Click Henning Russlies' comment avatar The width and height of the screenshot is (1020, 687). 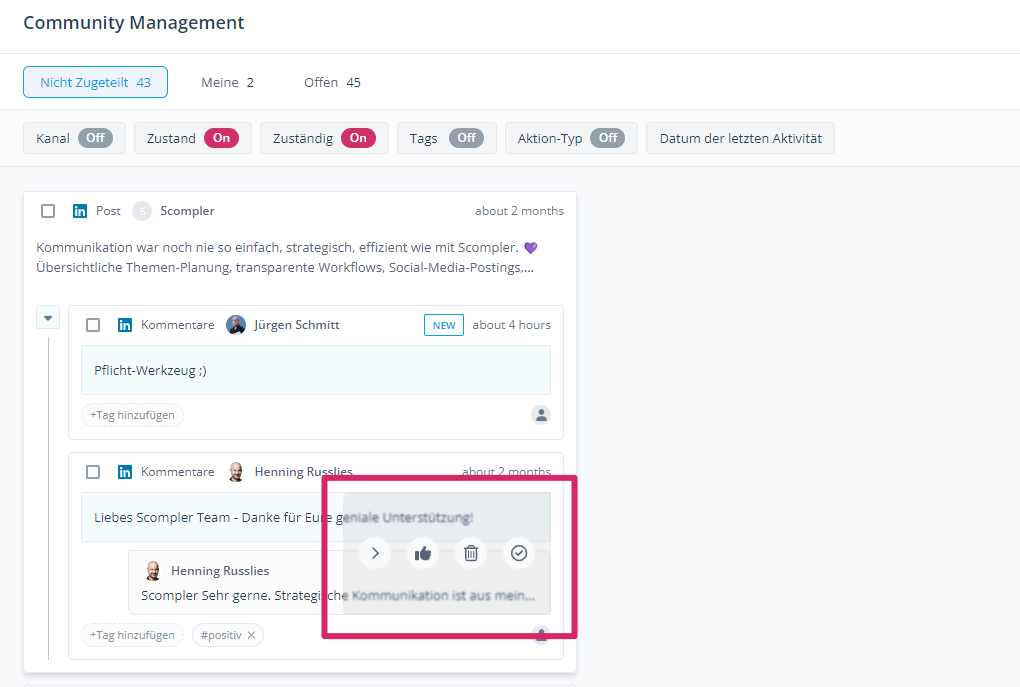pyautogui.click(x=236, y=472)
